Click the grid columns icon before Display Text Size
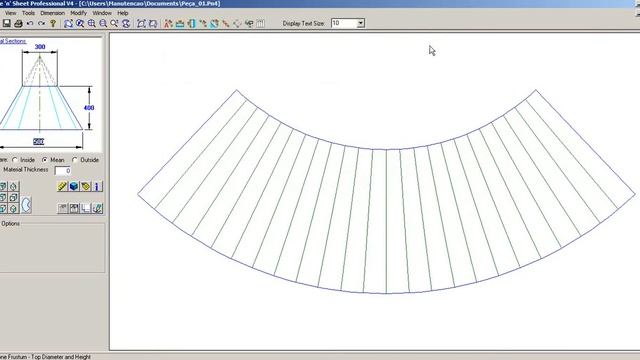640x360 pixels. click(260, 23)
